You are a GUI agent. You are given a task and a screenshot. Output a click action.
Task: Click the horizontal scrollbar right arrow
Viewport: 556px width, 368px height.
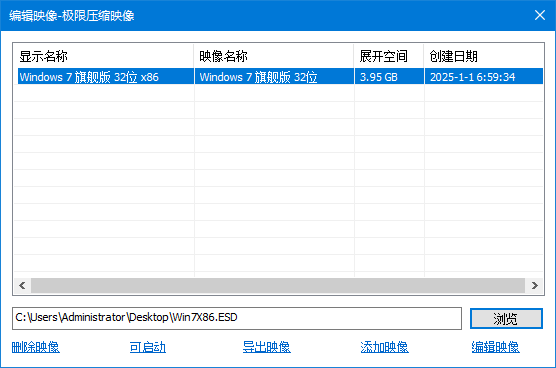tap(535, 285)
